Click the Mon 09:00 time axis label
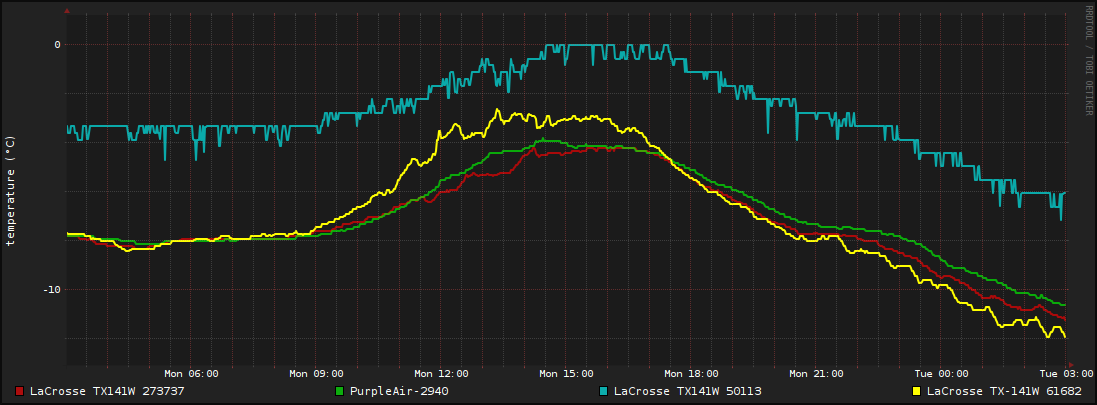1097x405 pixels. [x=316, y=374]
